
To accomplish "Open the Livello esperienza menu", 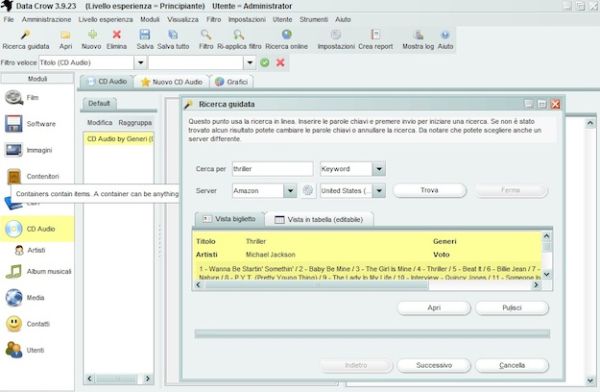I will coord(106,19).
